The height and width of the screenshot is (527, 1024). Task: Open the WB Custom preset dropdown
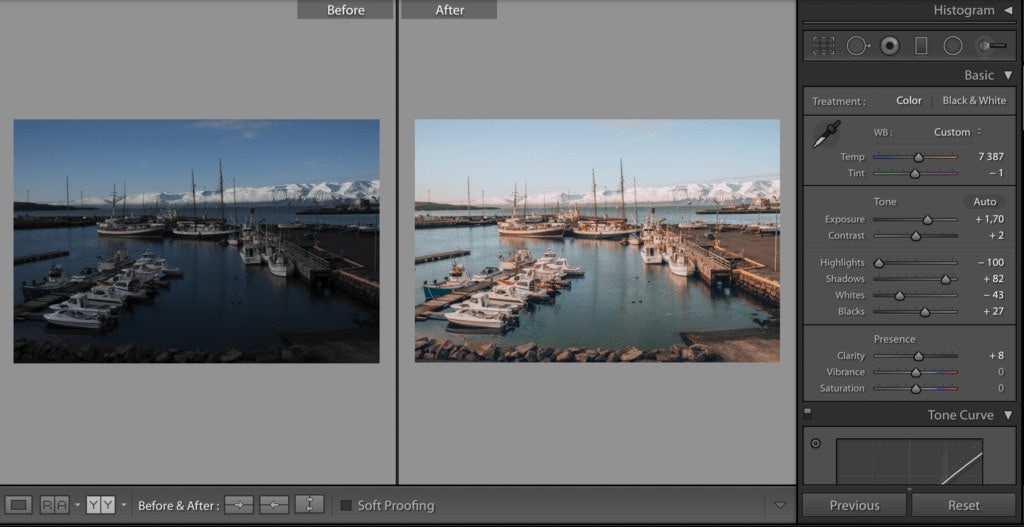pyautogui.click(x=957, y=132)
